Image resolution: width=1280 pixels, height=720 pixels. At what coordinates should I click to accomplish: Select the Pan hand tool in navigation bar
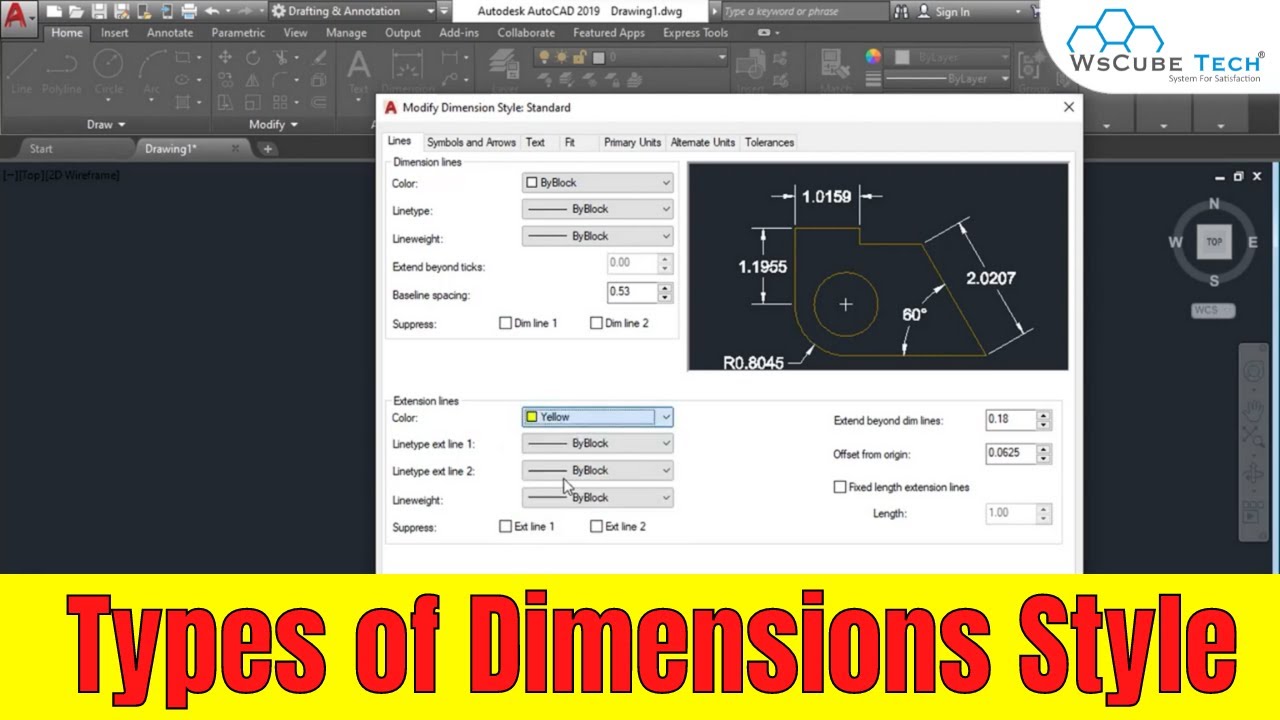tap(1253, 411)
